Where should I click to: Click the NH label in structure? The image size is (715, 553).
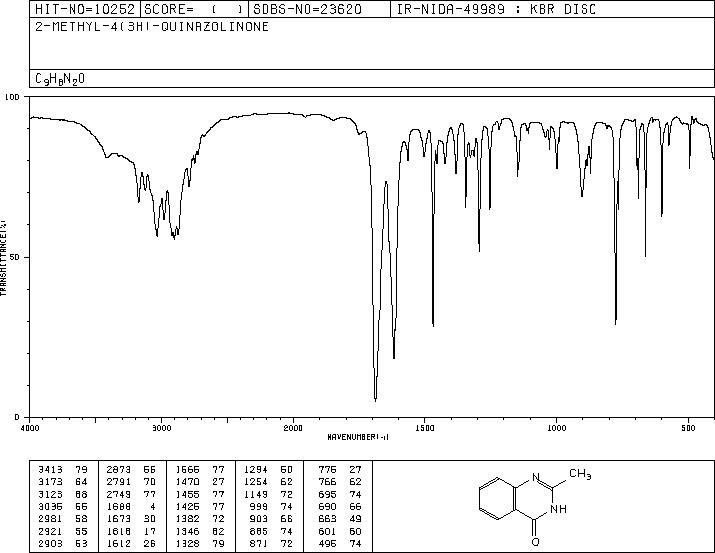point(559,508)
